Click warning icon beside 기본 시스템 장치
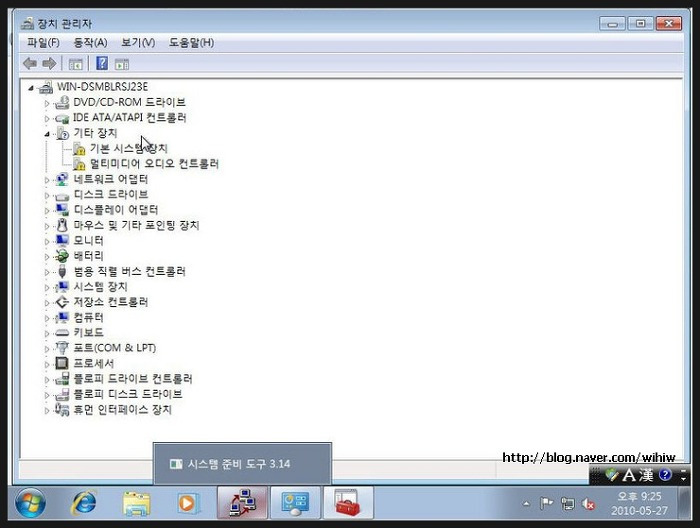700x528 pixels. tap(79, 149)
